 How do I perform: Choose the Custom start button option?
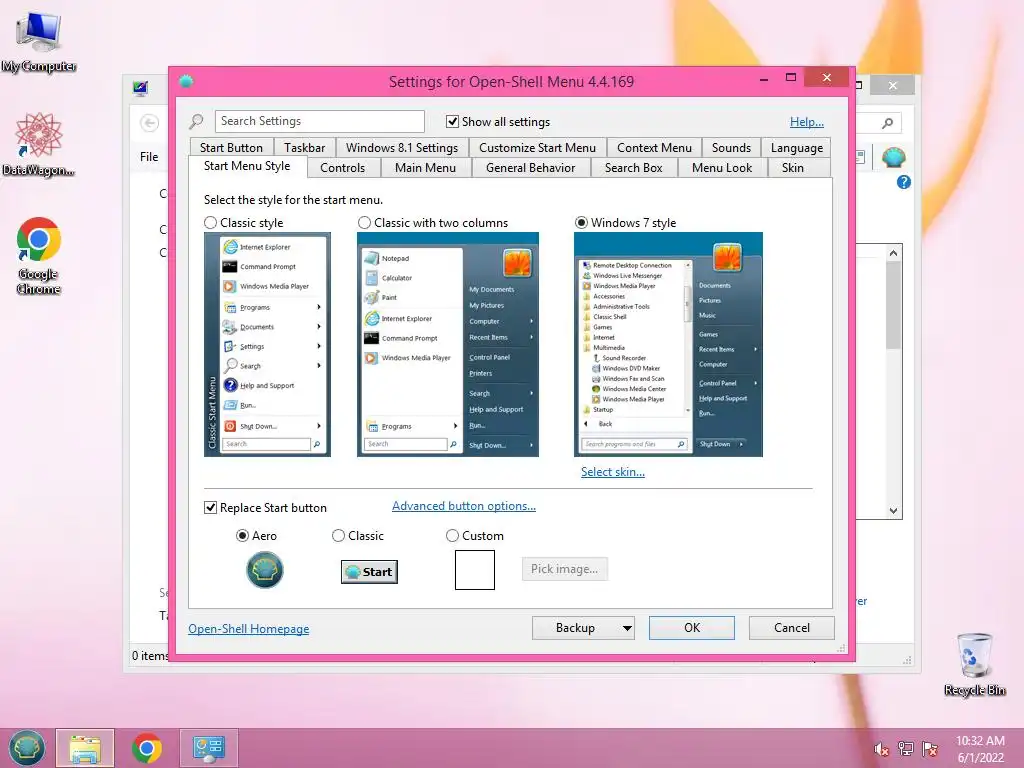(452, 536)
